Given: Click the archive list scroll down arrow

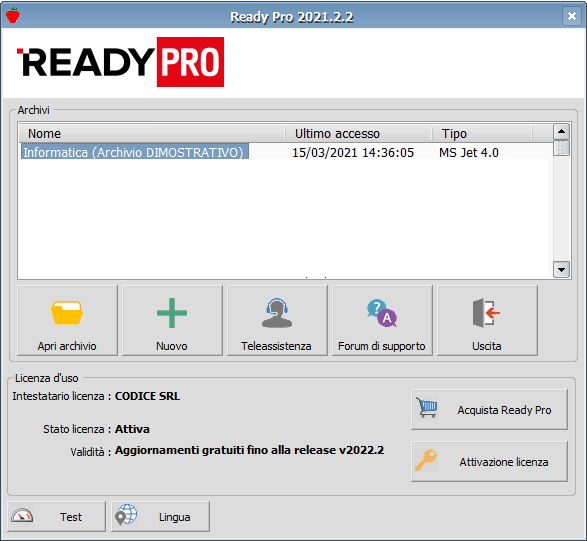Looking at the screenshot, I should coord(561,269).
